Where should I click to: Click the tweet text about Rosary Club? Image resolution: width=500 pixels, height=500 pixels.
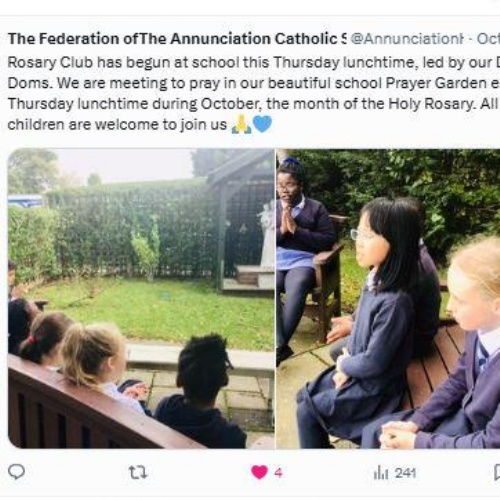point(253,93)
